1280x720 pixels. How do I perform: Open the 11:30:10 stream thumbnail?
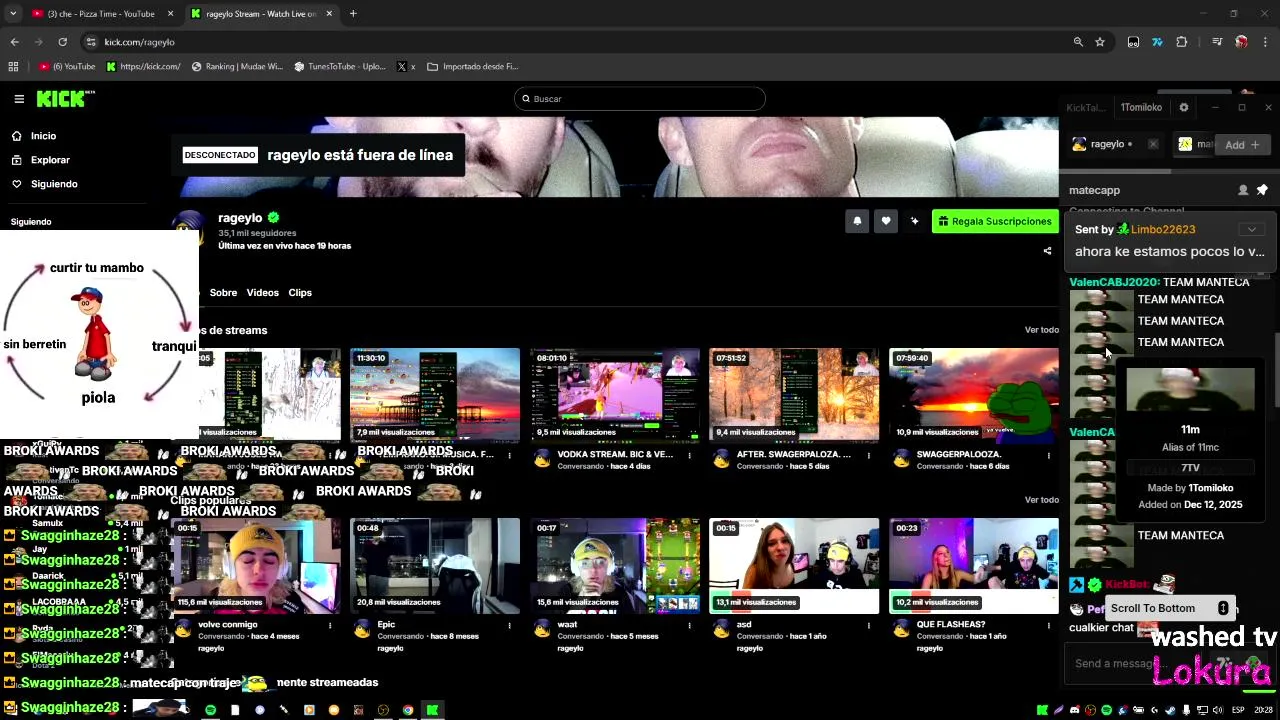pos(435,395)
